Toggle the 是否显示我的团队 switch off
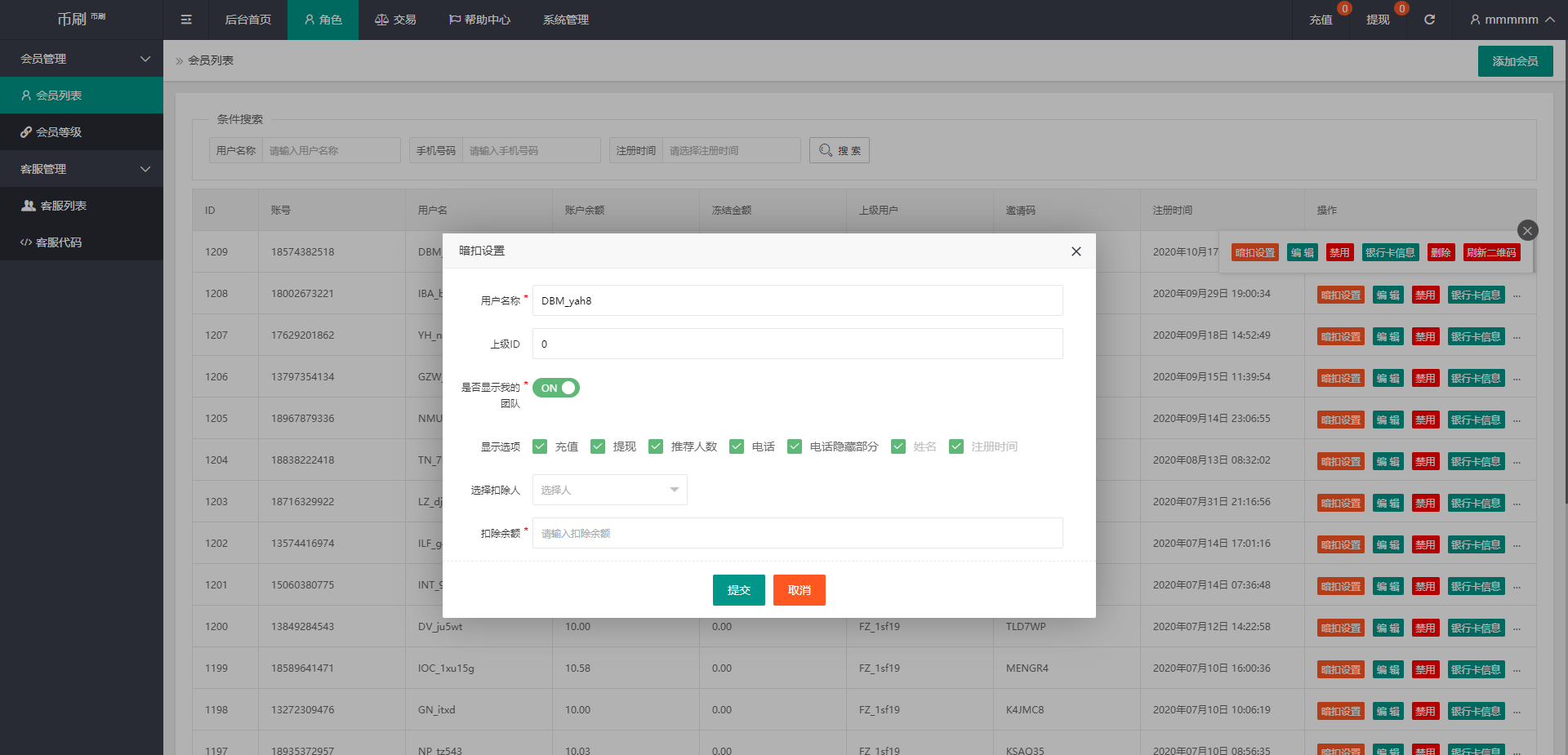Viewport: 1568px width, 755px height. pyautogui.click(x=556, y=388)
